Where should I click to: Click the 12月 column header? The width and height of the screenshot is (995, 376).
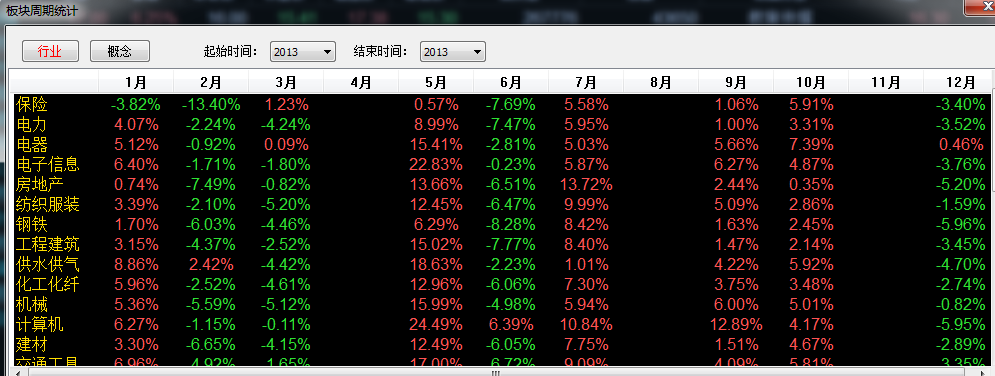[x=959, y=82]
